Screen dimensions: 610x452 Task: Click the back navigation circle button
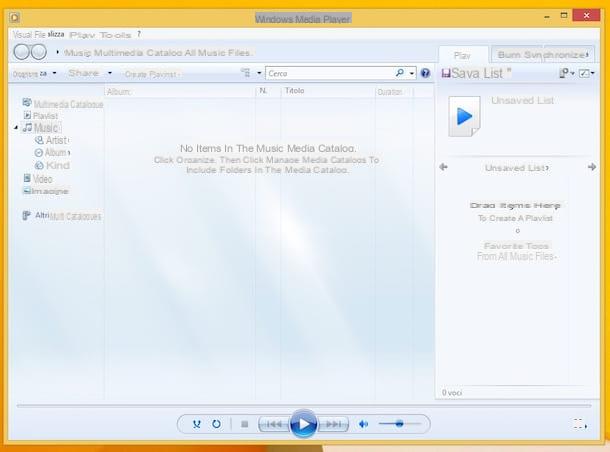pos(21,52)
